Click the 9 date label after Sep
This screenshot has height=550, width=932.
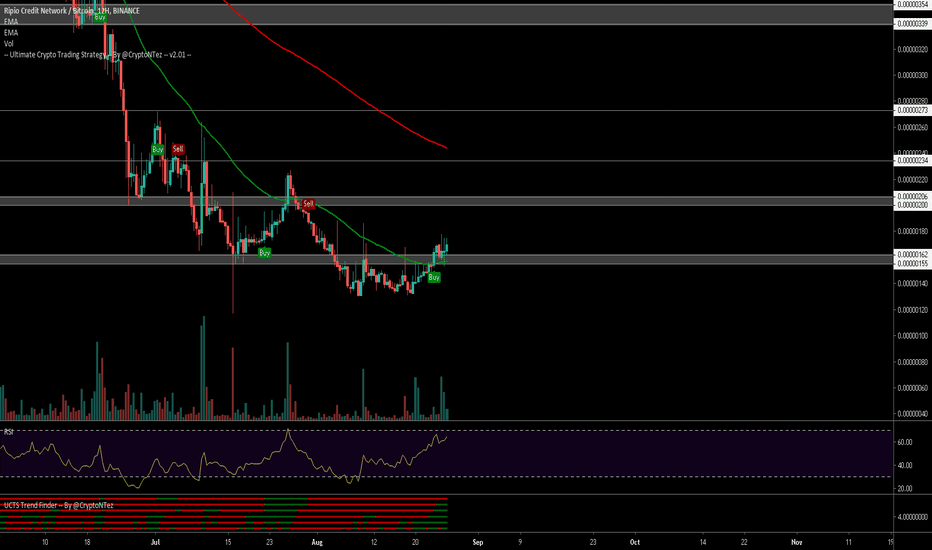coord(520,542)
